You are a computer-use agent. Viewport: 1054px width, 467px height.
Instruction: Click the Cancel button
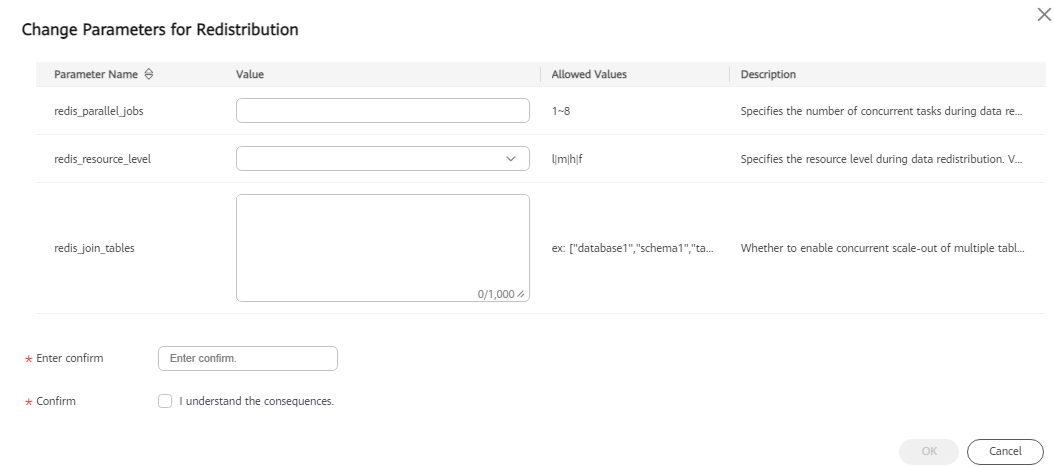1005,452
